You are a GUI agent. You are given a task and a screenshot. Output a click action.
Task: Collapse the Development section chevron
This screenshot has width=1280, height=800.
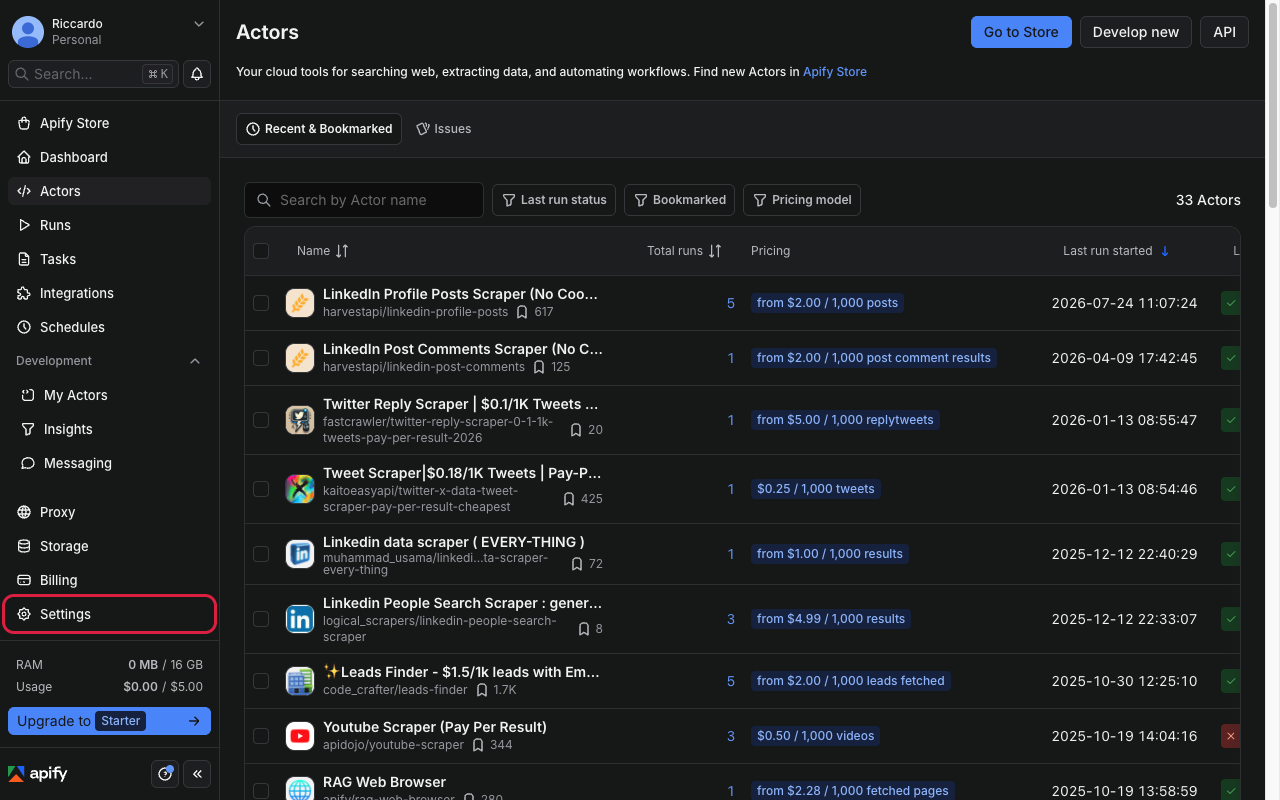pos(195,361)
